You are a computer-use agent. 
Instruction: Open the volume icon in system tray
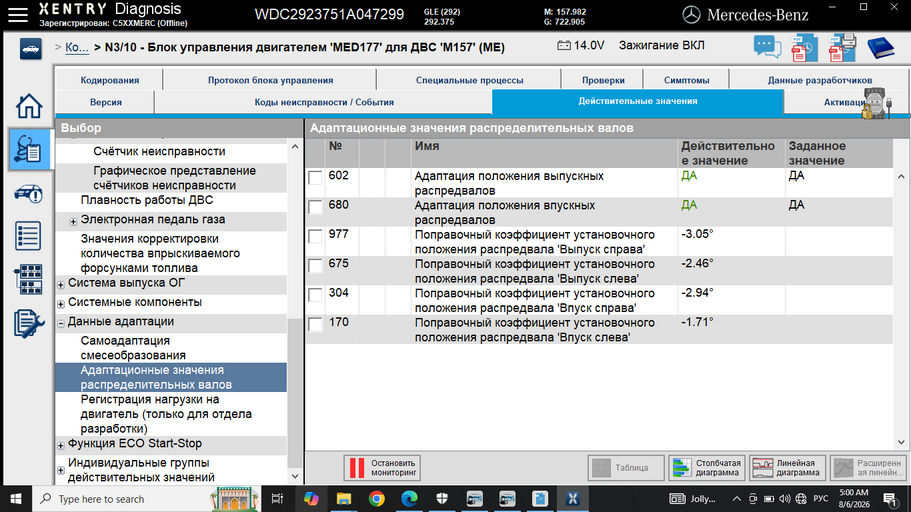[x=784, y=499]
